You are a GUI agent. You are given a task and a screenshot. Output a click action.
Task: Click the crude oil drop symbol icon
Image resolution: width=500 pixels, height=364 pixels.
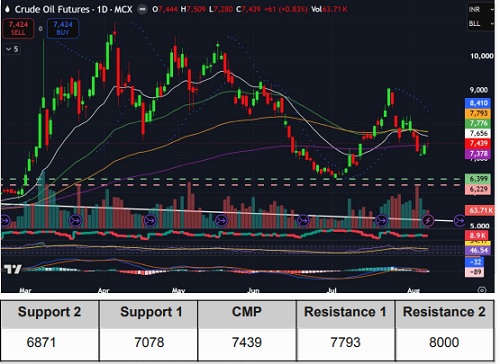7,9
